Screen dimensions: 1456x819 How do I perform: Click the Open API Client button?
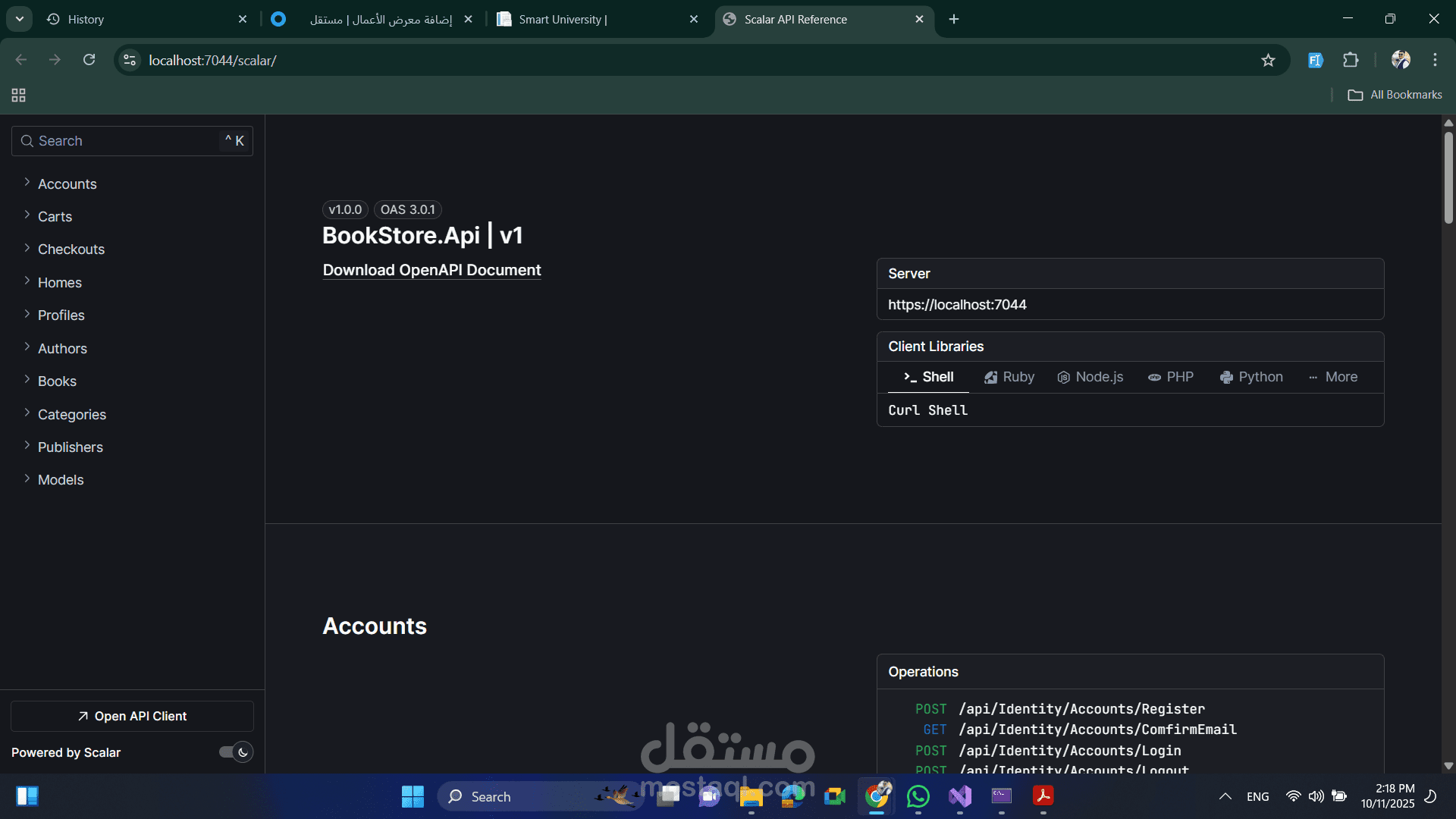(x=132, y=717)
